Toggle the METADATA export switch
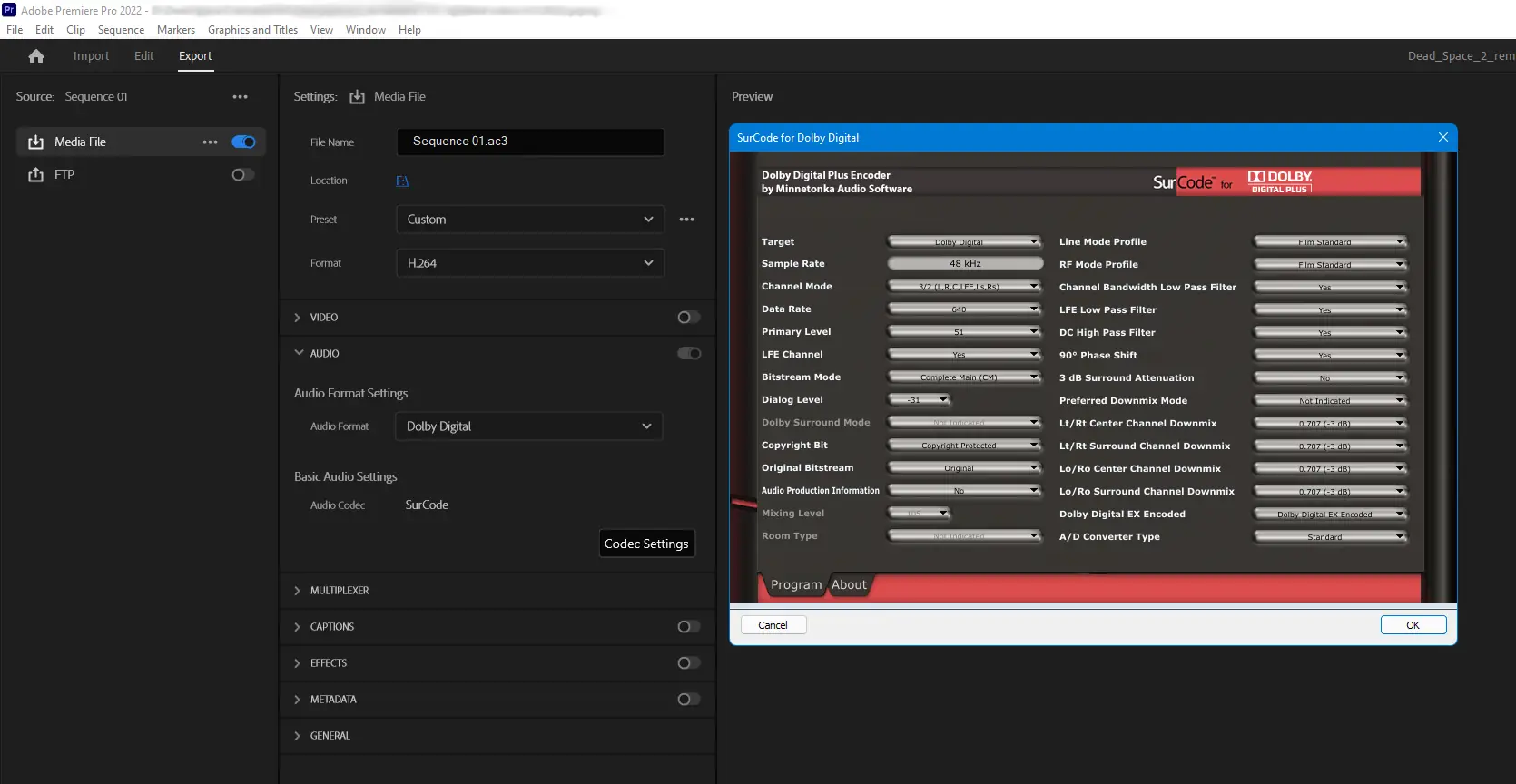The image size is (1516, 784). click(x=689, y=700)
